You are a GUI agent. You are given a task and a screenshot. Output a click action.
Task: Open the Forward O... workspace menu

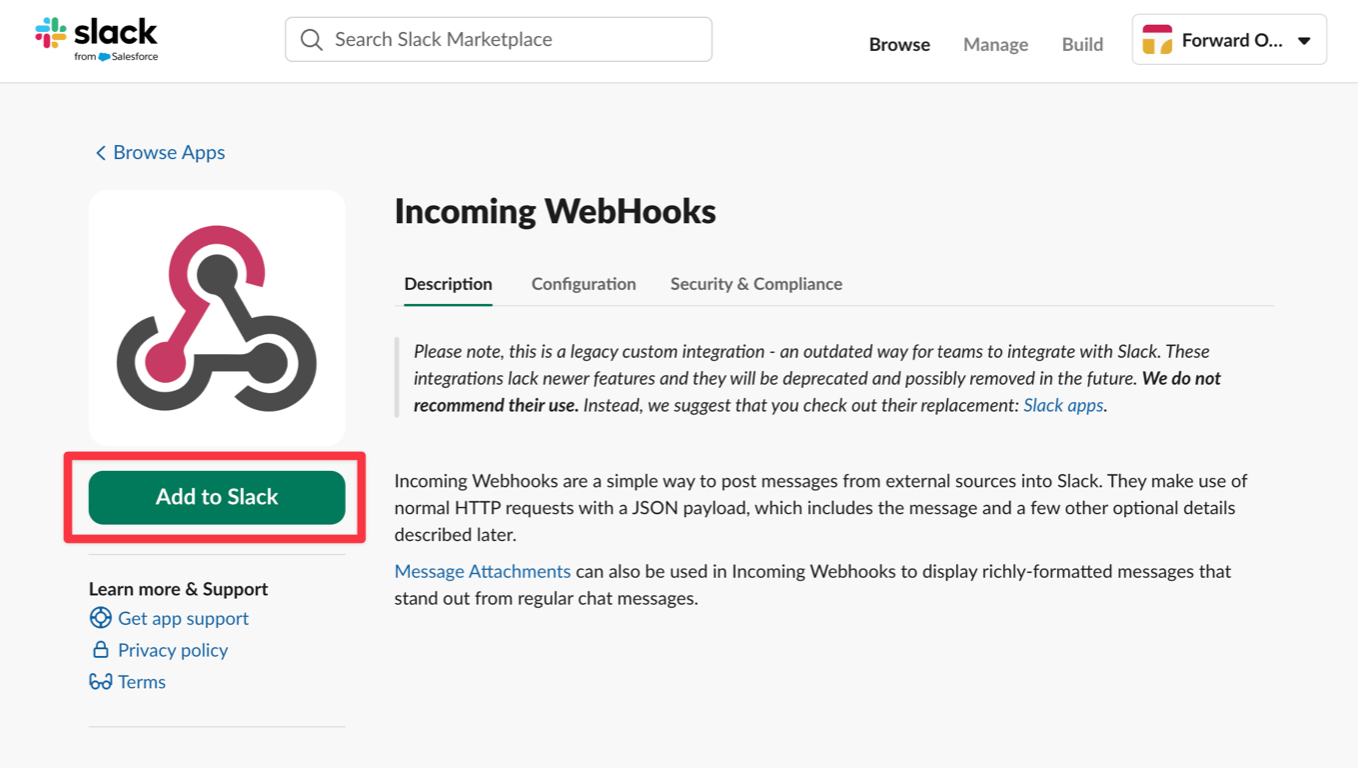point(1231,40)
